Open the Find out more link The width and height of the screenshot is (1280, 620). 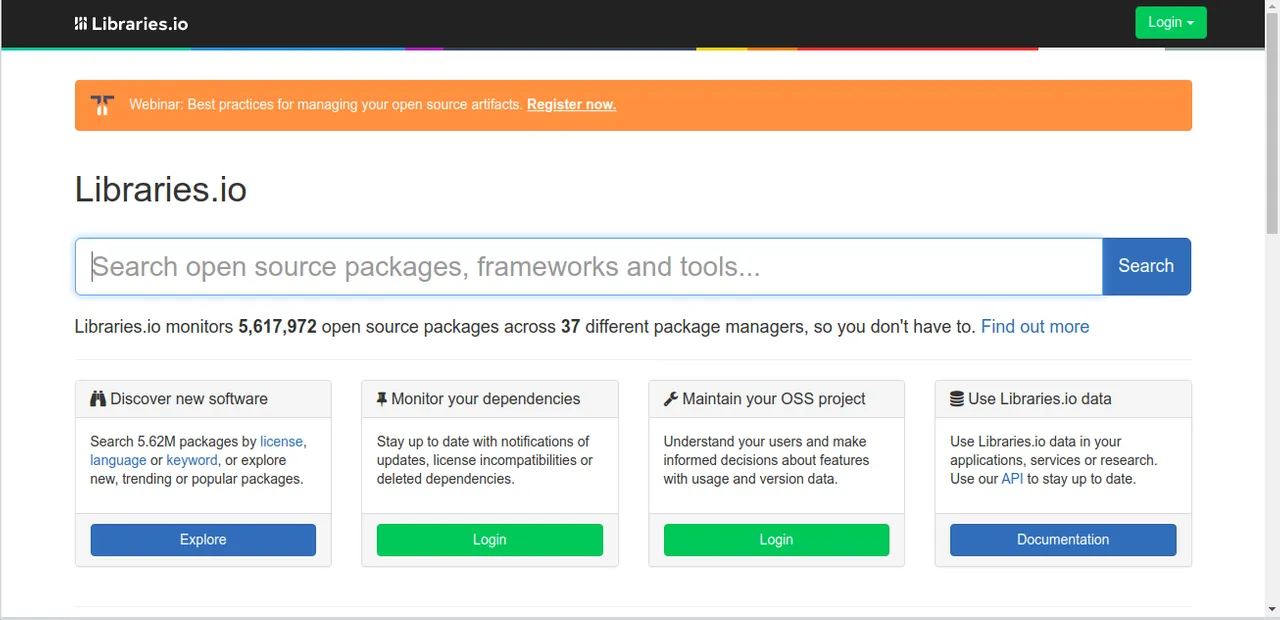(1035, 327)
